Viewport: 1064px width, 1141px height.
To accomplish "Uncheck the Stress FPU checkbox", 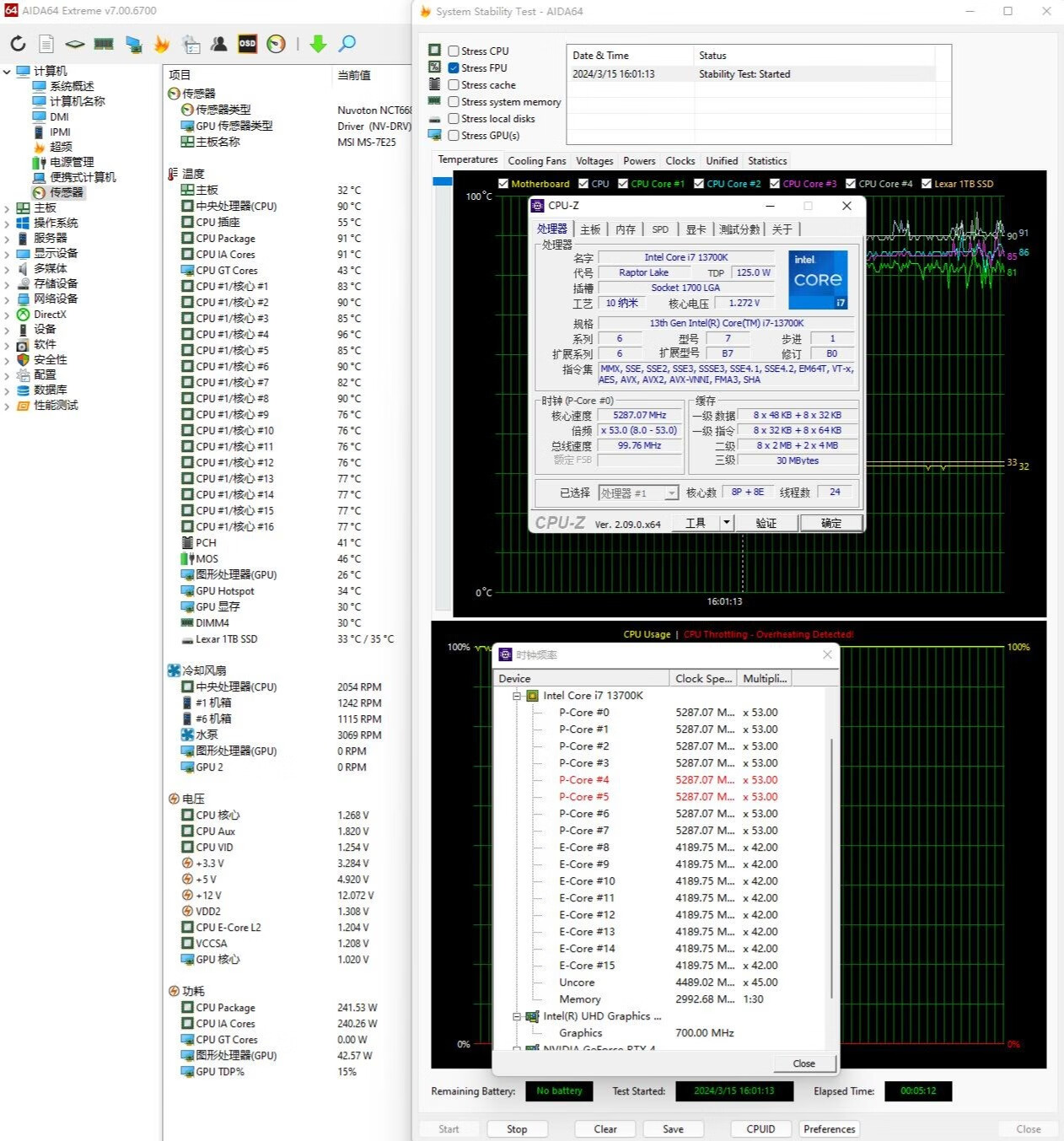I will [x=454, y=68].
